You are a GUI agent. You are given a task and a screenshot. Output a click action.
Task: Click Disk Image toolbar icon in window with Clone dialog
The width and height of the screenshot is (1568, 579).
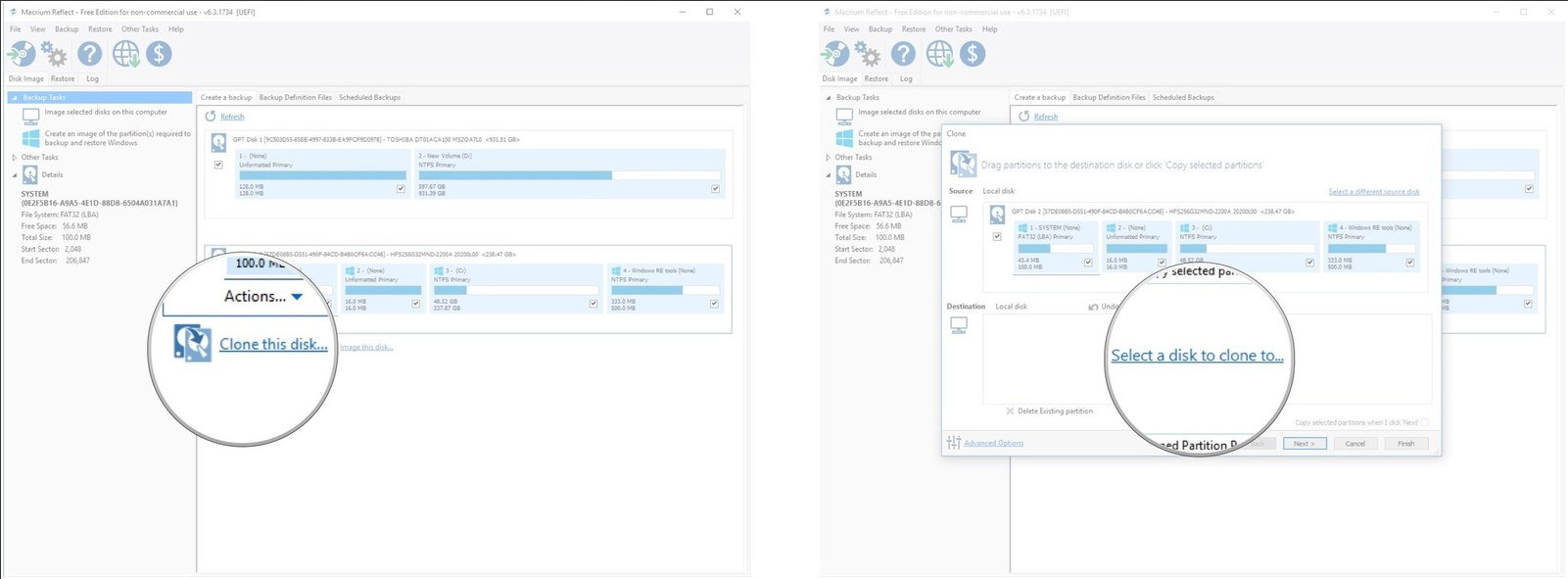pos(835,54)
